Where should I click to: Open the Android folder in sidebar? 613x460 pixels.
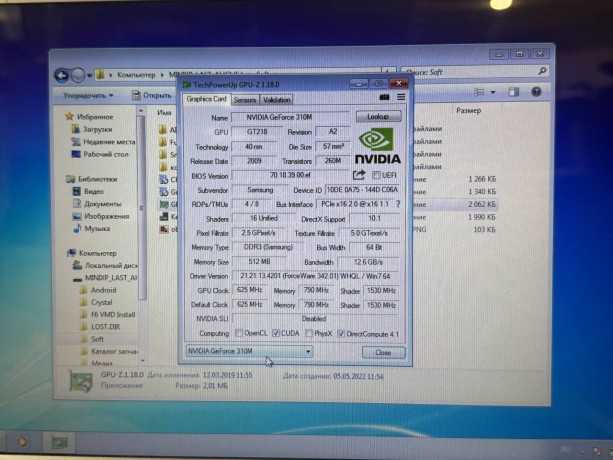click(98, 290)
